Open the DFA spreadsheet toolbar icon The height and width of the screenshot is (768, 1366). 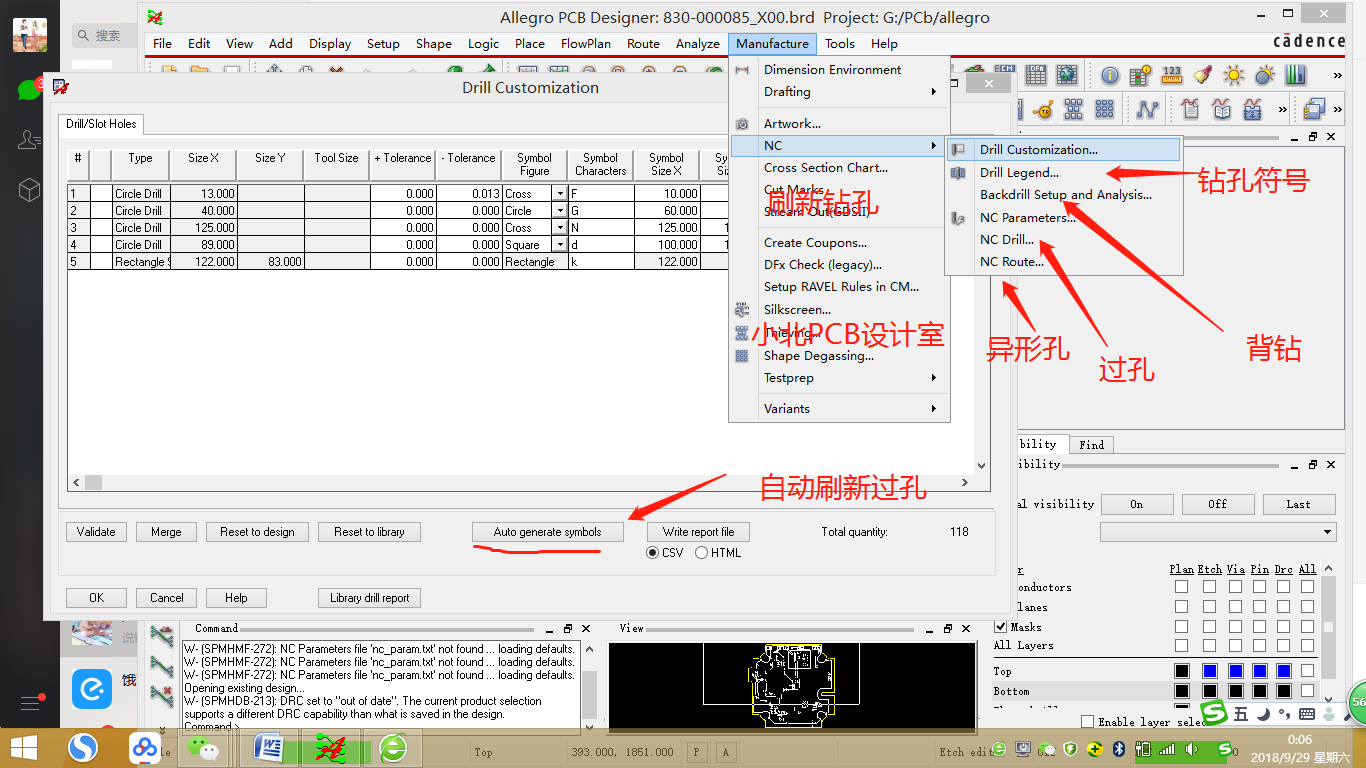click(1036, 74)
